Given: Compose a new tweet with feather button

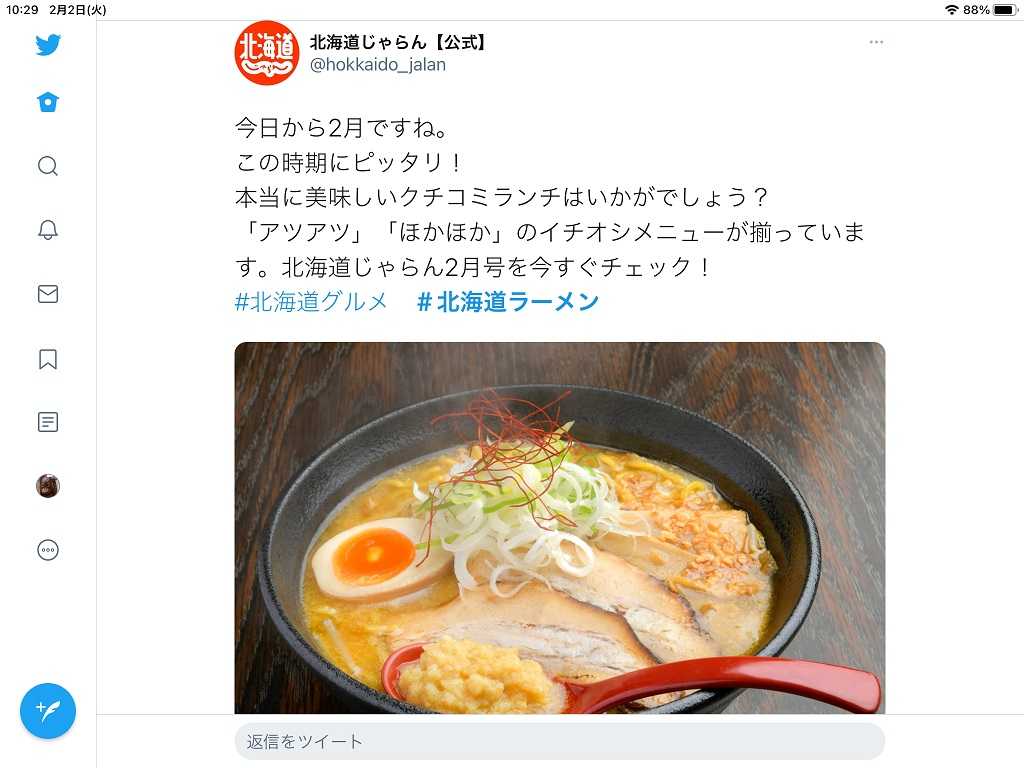Looking at the screenshot, I should [48, 711].
